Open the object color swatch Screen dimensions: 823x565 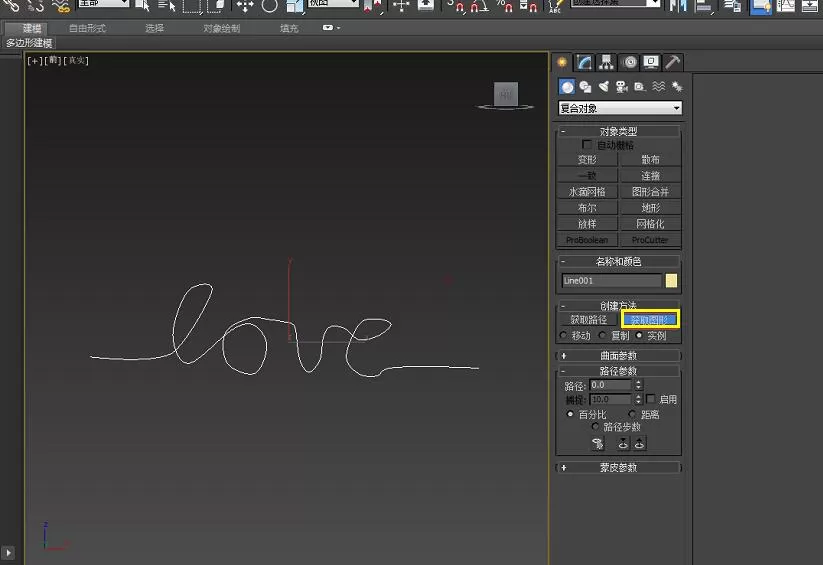[x=671, y=280]
